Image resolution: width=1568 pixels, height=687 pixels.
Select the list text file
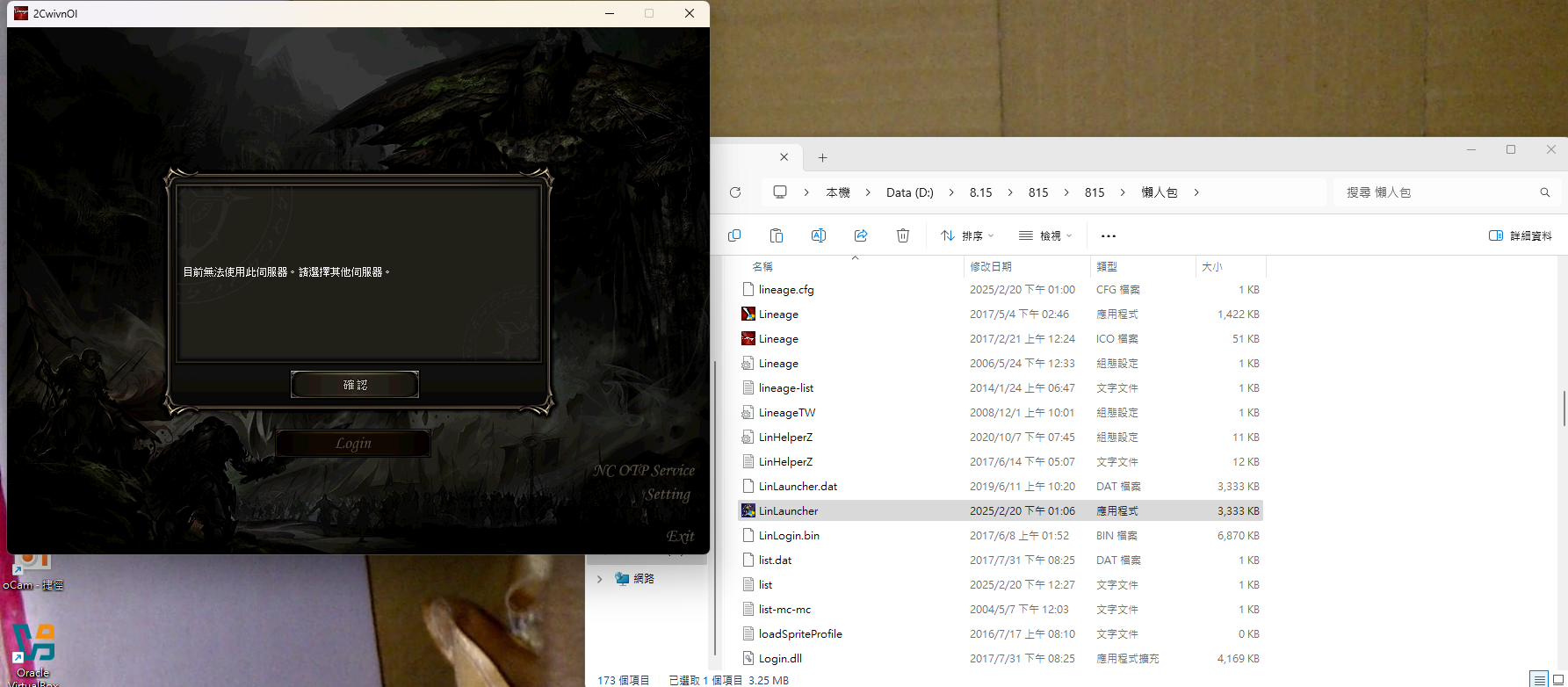1001,584
